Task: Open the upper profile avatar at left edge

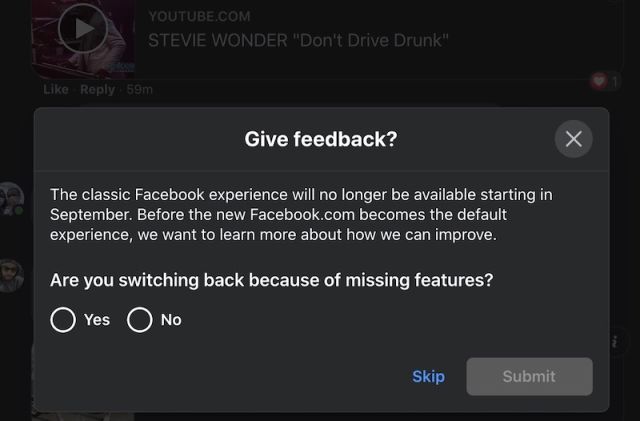Action: click(x=11, y=198)
